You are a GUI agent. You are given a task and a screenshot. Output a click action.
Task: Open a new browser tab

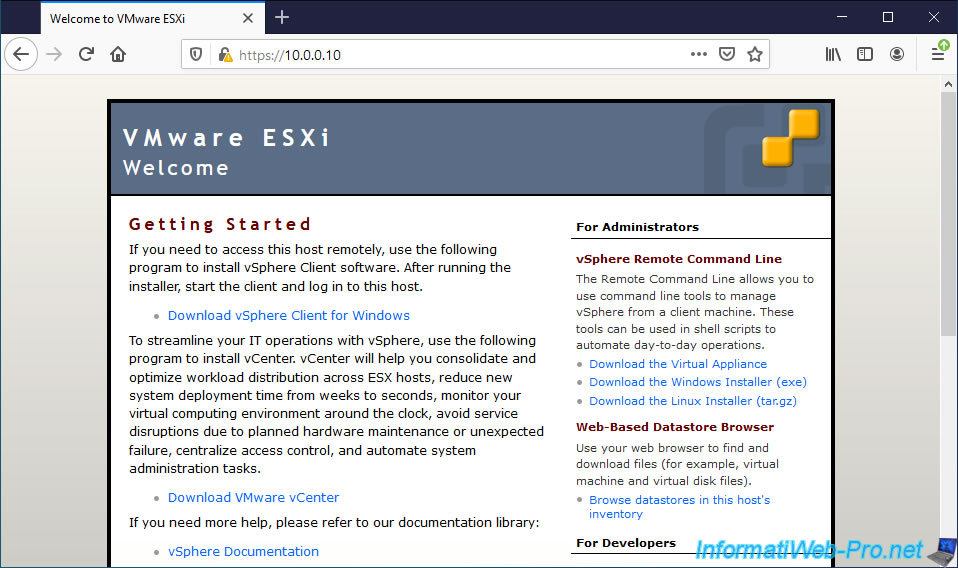click(282, 17)
